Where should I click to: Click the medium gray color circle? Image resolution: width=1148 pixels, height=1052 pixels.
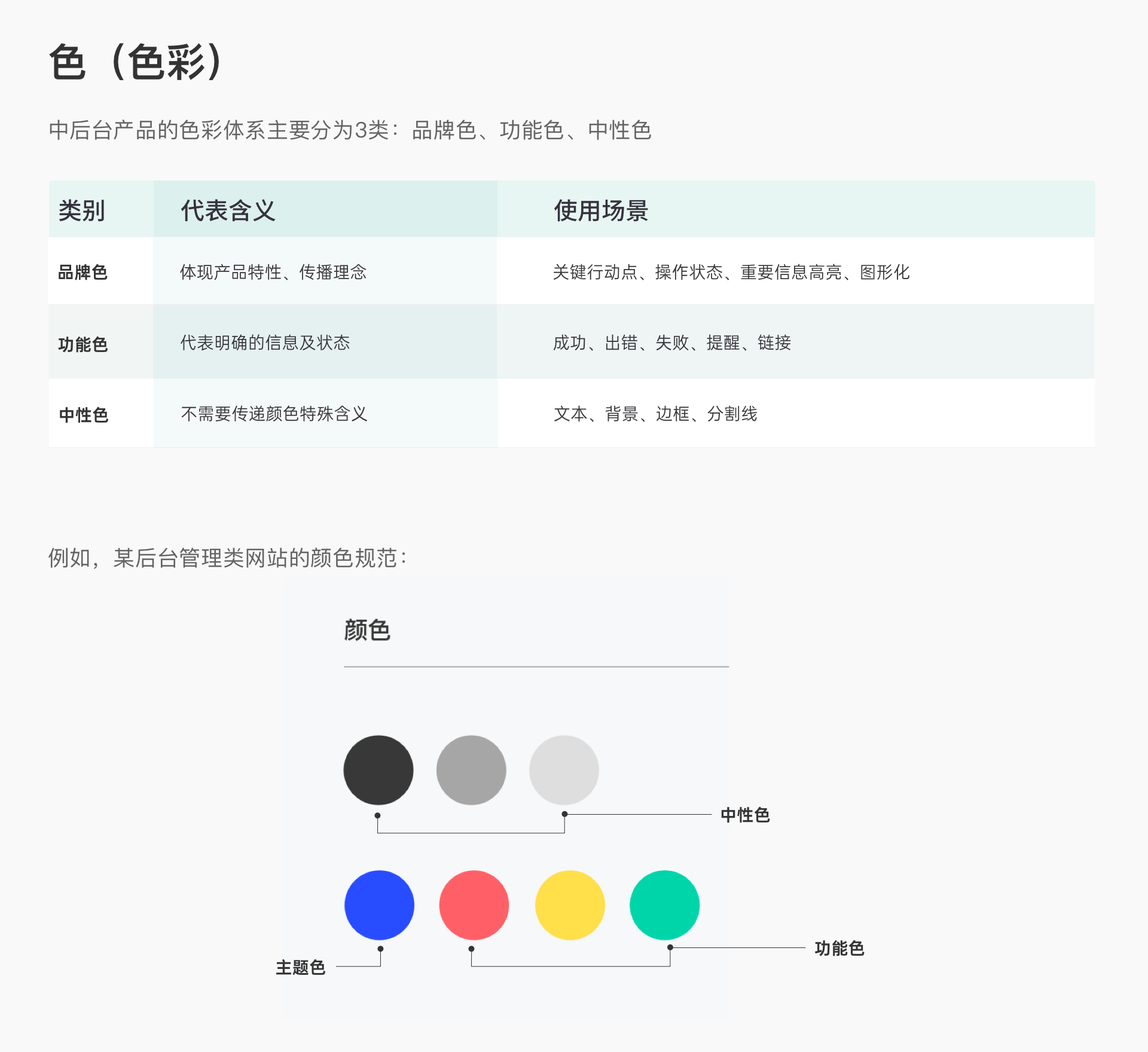pyautogui.click(x=471, y=770)
